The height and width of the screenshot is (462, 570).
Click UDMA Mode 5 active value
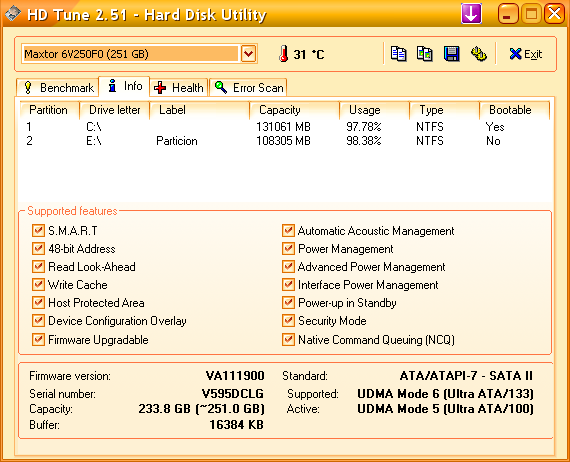point(445,409)
